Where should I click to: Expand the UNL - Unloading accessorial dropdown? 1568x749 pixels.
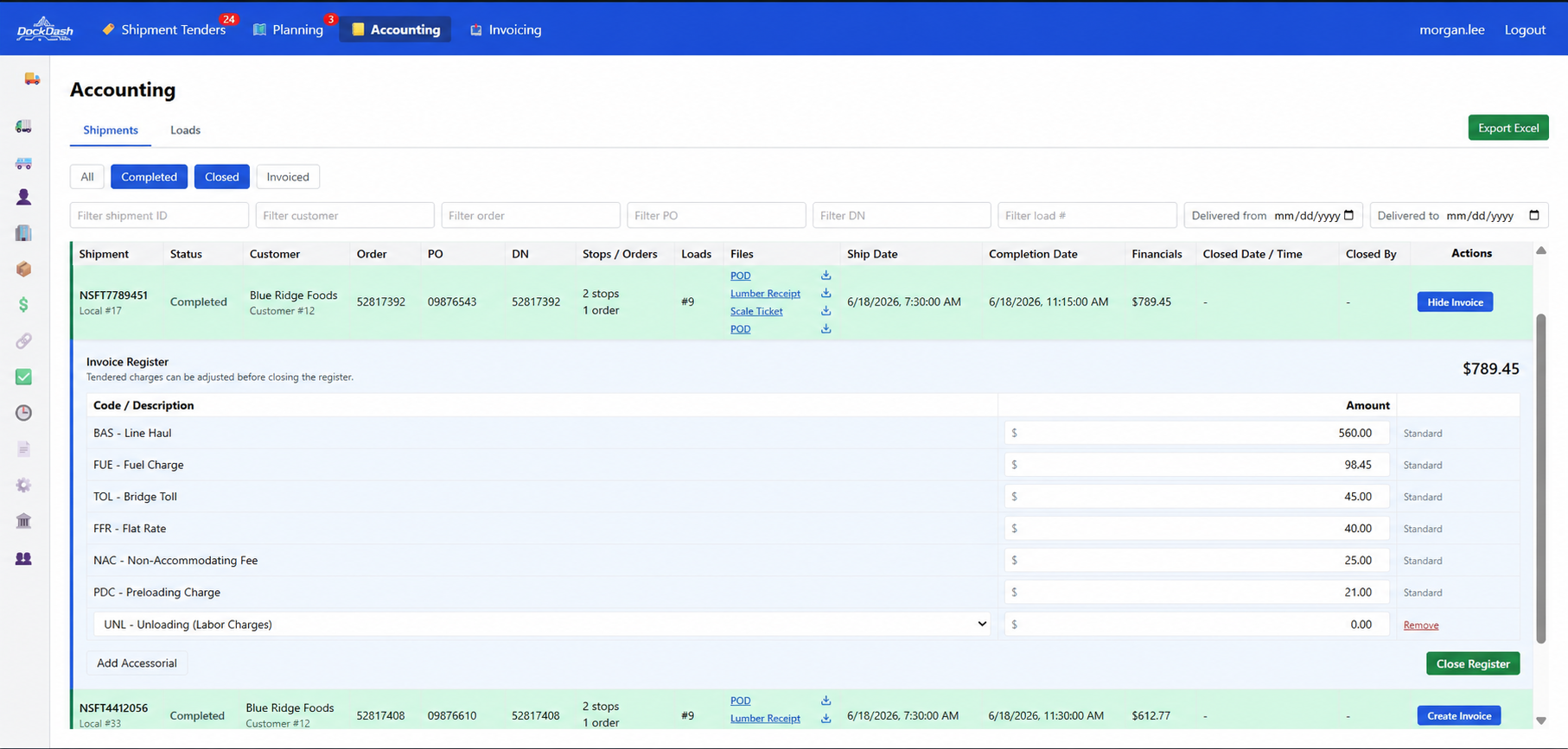coord(542,624)
